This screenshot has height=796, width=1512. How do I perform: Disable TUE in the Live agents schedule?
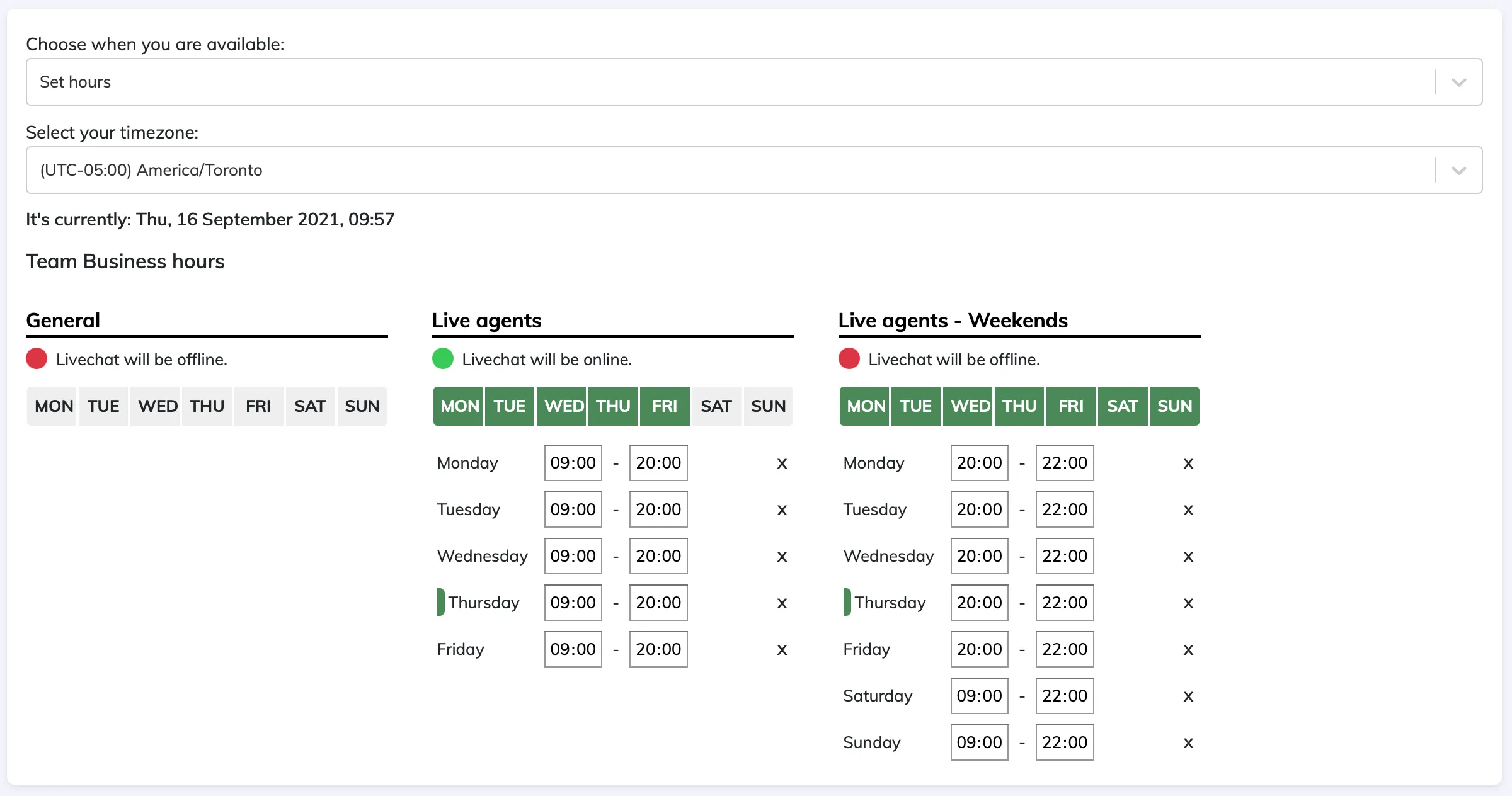(510, 406)
